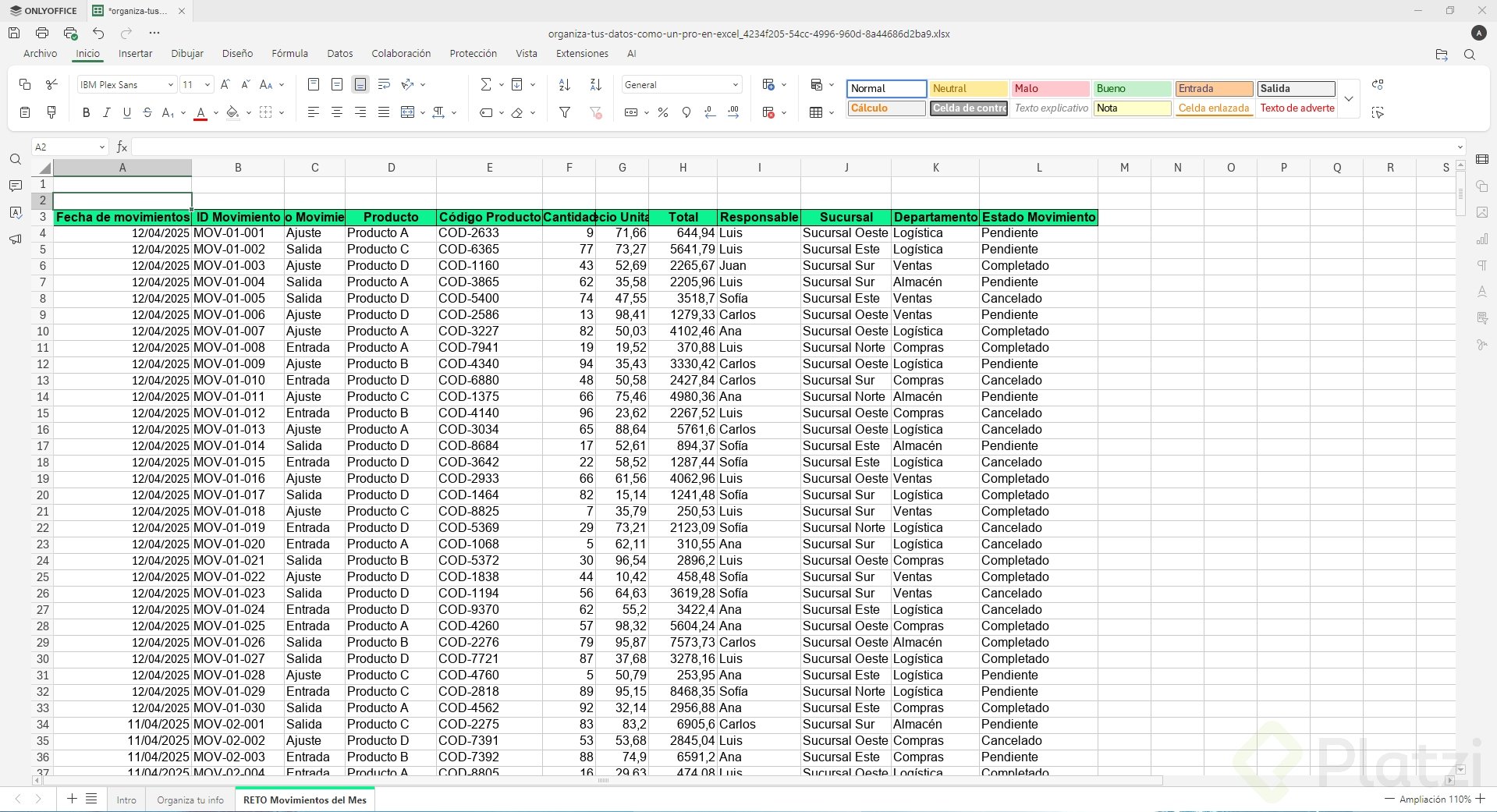The height and width of the screenshot is (812, 1497).
Task: Switch to the Datos tab
Action: point(340,54)
